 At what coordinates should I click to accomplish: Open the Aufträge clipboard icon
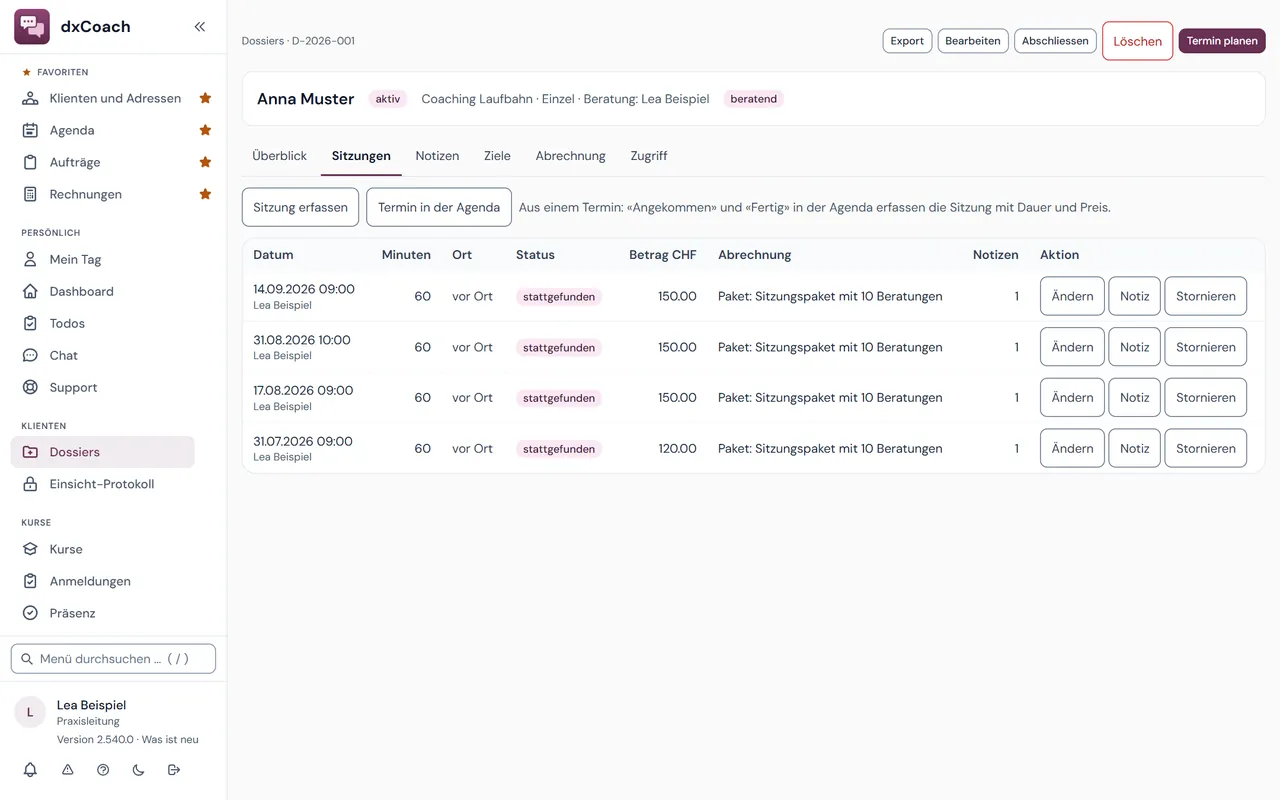(x=30, y=162)
